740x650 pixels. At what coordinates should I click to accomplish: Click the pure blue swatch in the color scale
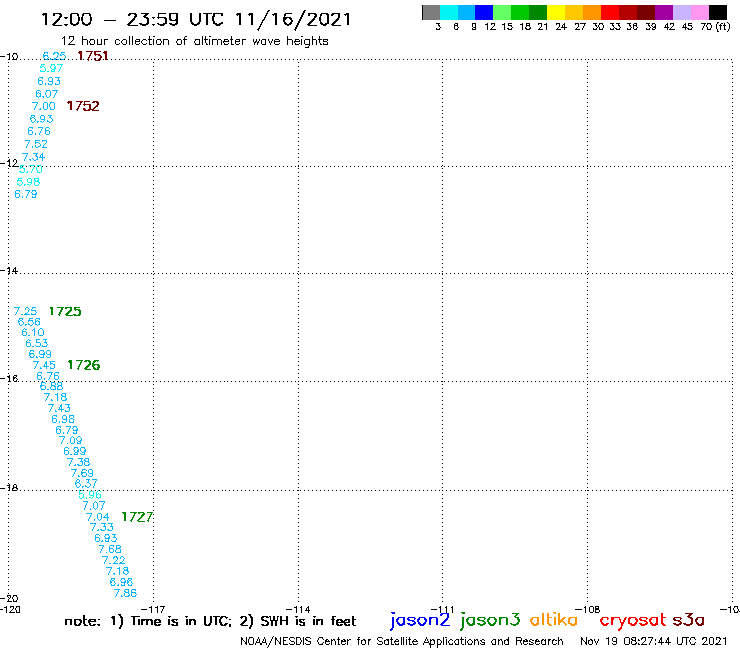pos(484,12)
